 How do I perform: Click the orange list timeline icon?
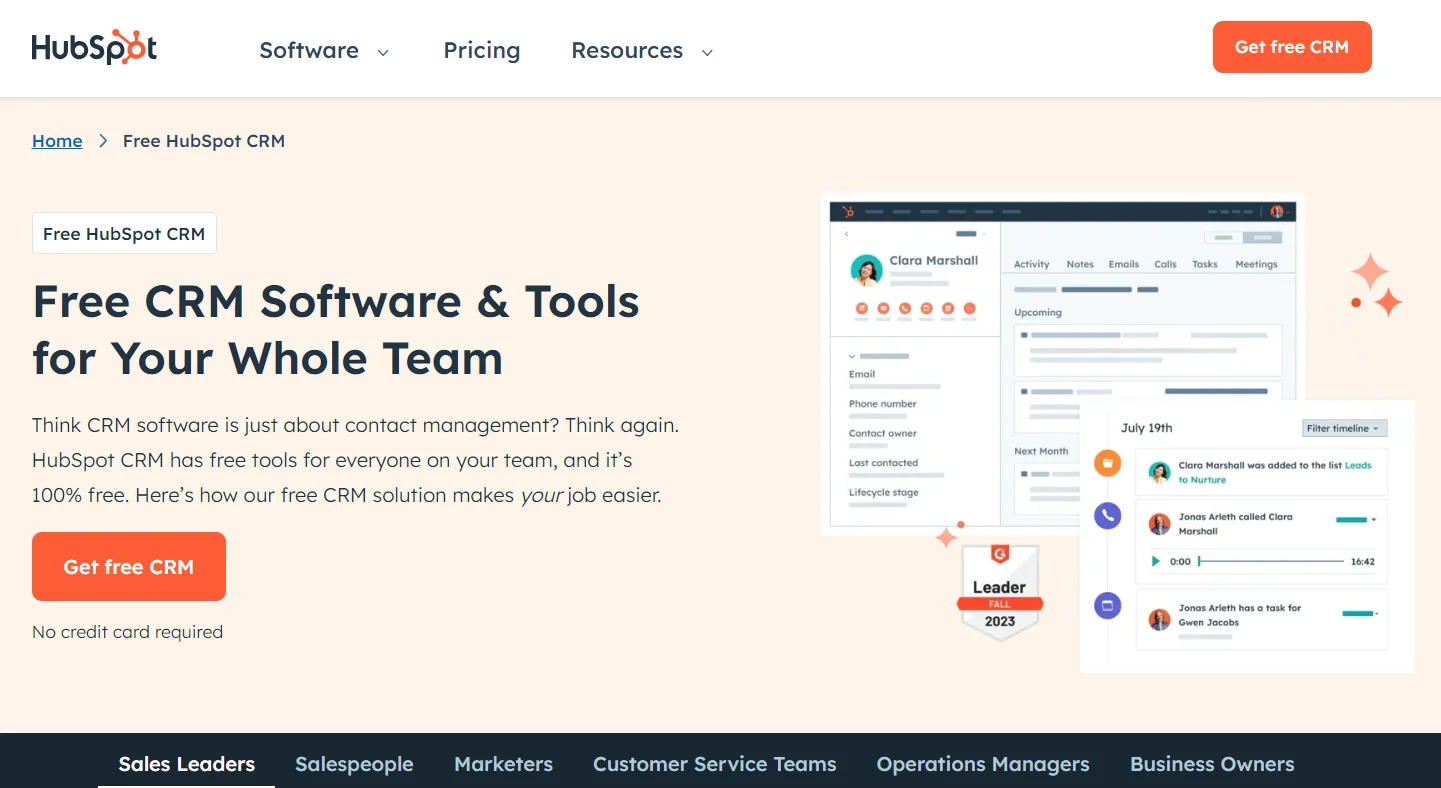point(1107,463)
